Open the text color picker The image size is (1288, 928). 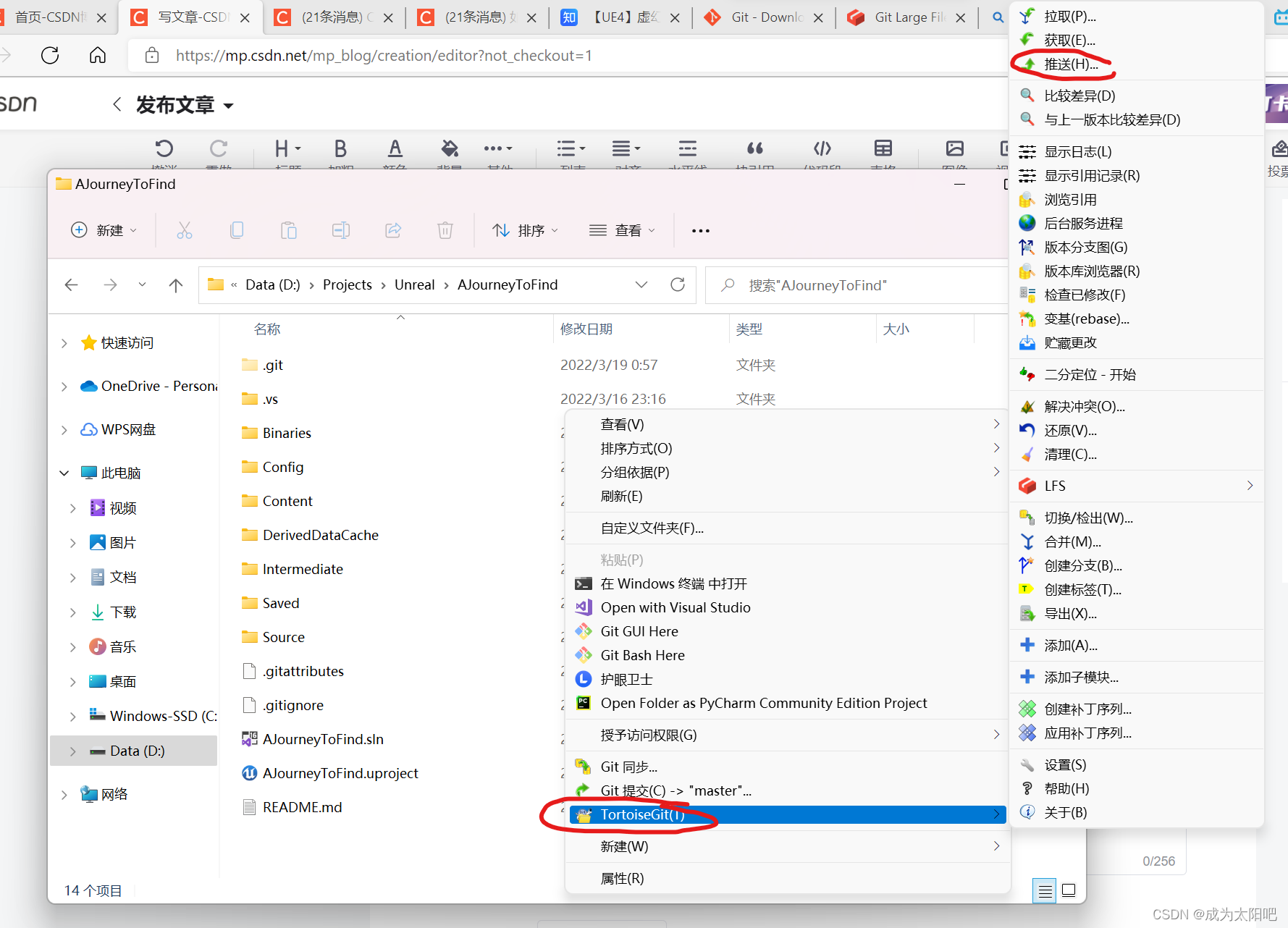(395, 150)
